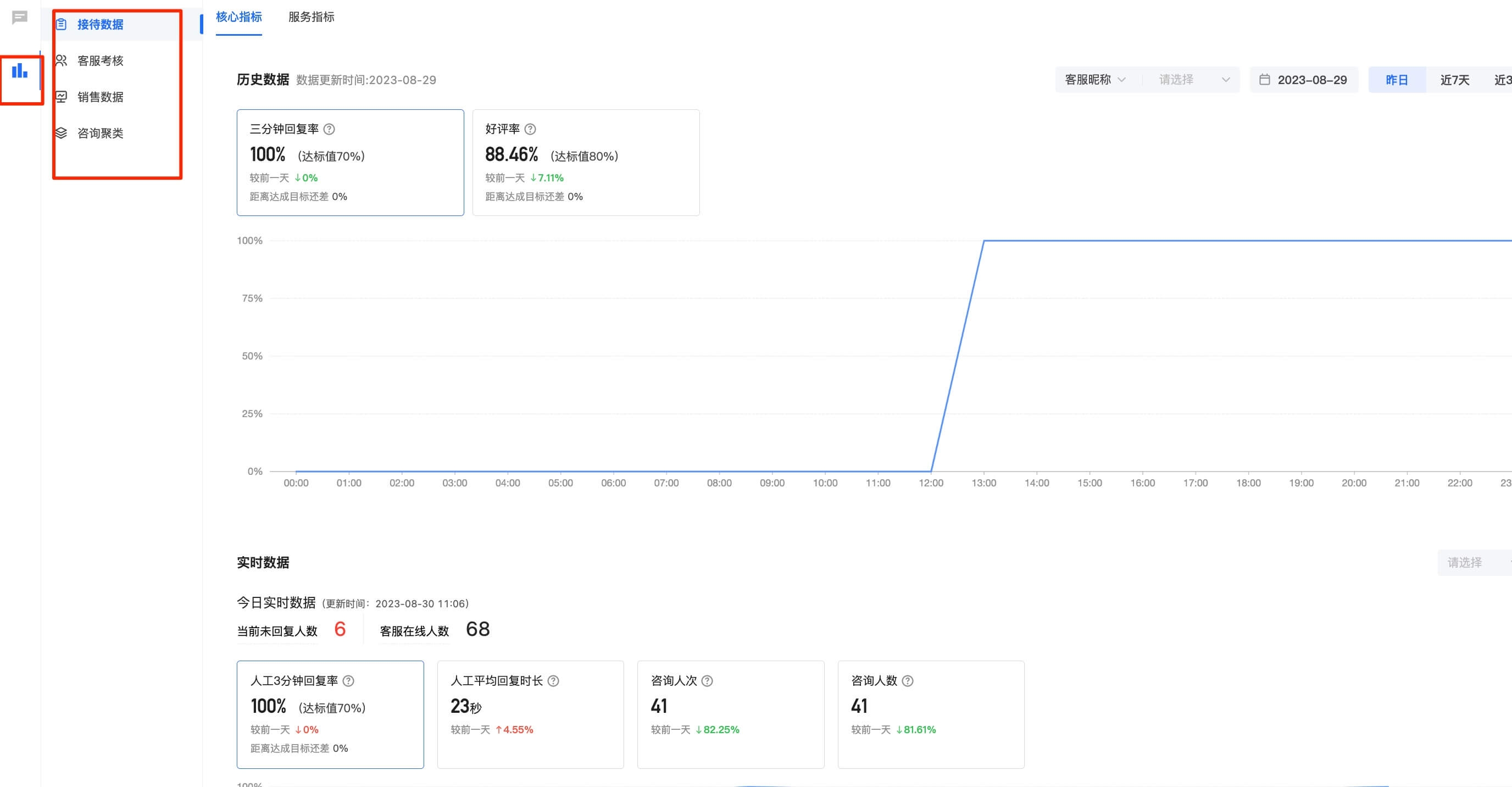Select the 咨询人数 metric card
The height and width of the screenshot is (787, 1512).
pyautogui.click(x=931, y=714)
